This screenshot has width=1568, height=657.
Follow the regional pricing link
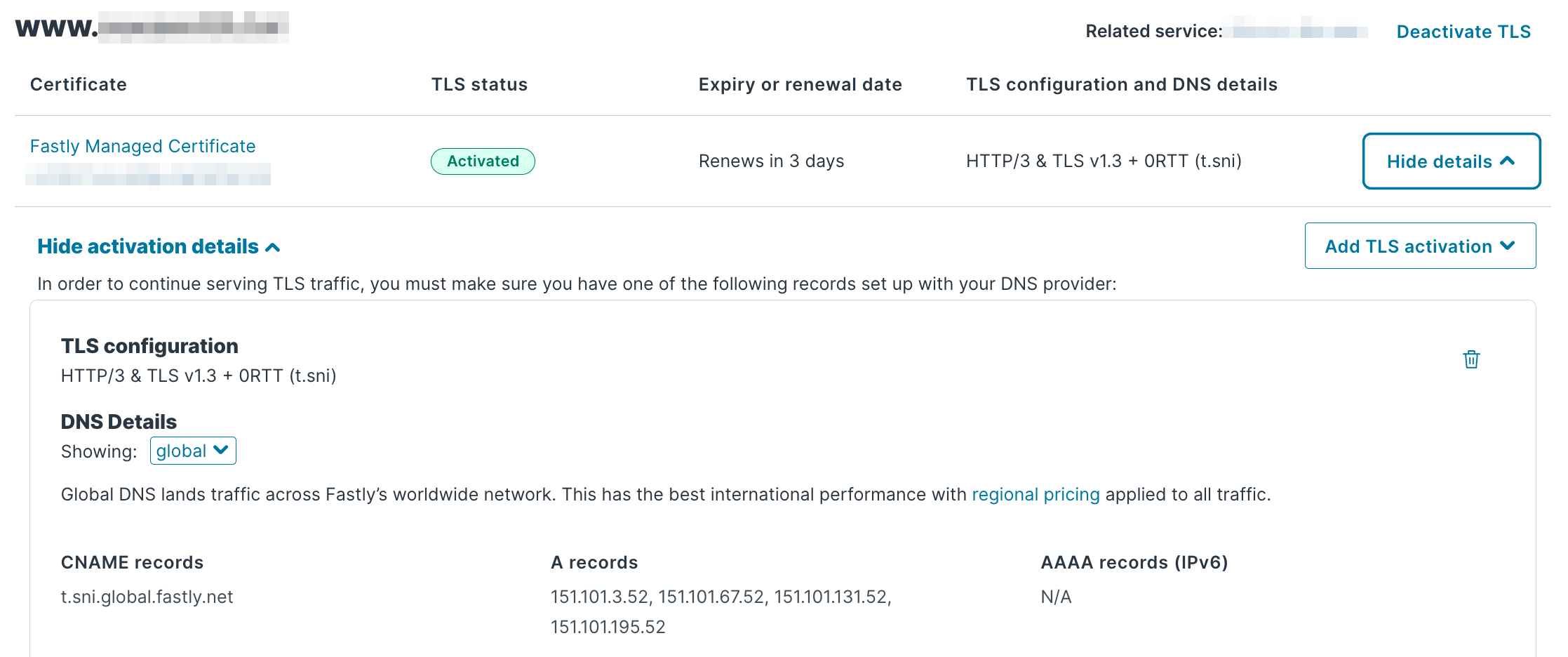1036,495
